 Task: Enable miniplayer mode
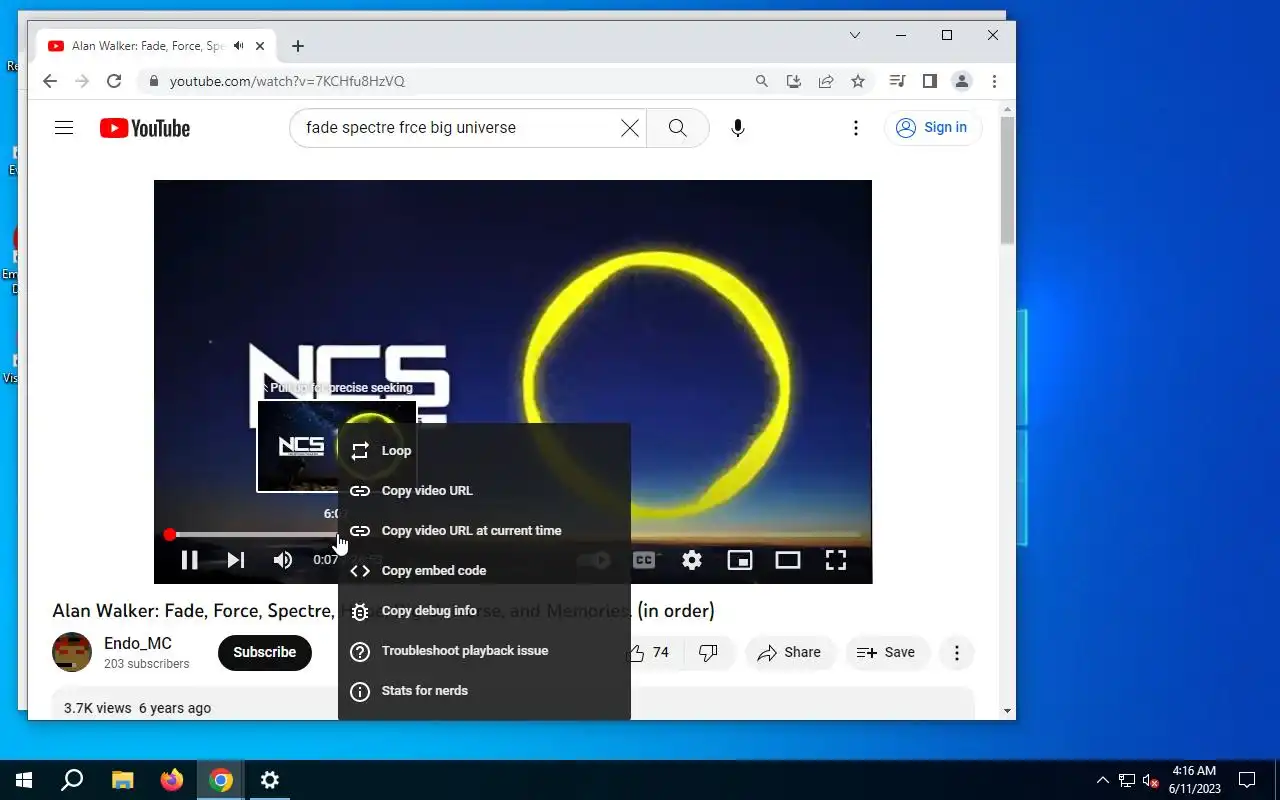pos(740,560)
